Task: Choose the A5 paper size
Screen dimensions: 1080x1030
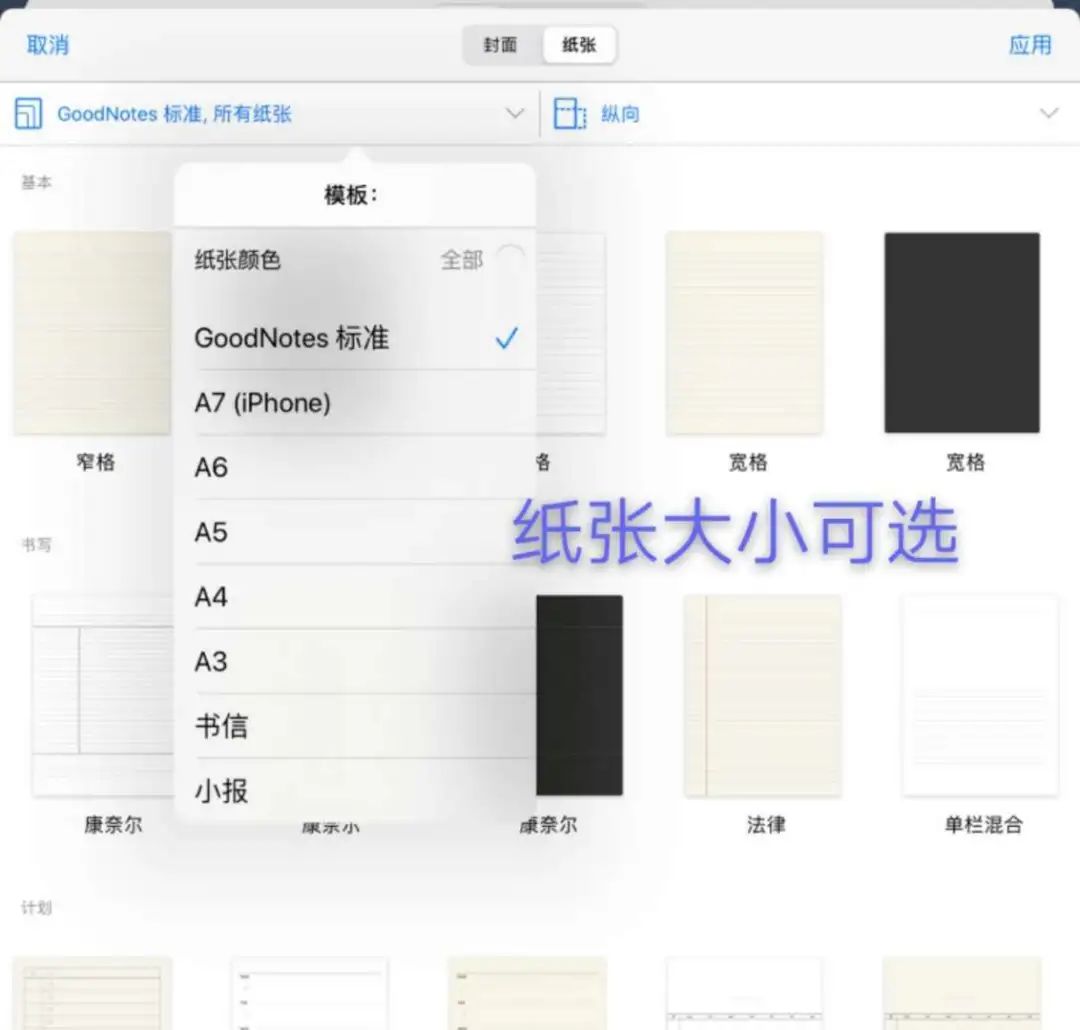Action: click(355, 532)
